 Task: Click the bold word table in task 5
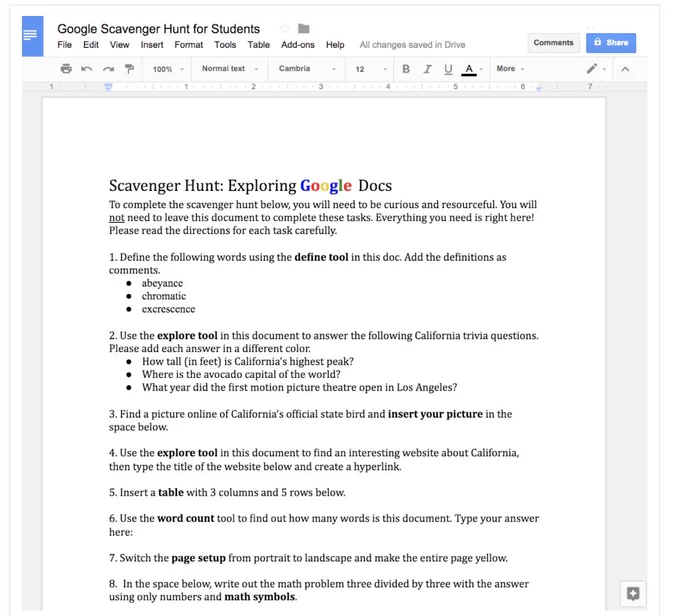click(171, 492)
